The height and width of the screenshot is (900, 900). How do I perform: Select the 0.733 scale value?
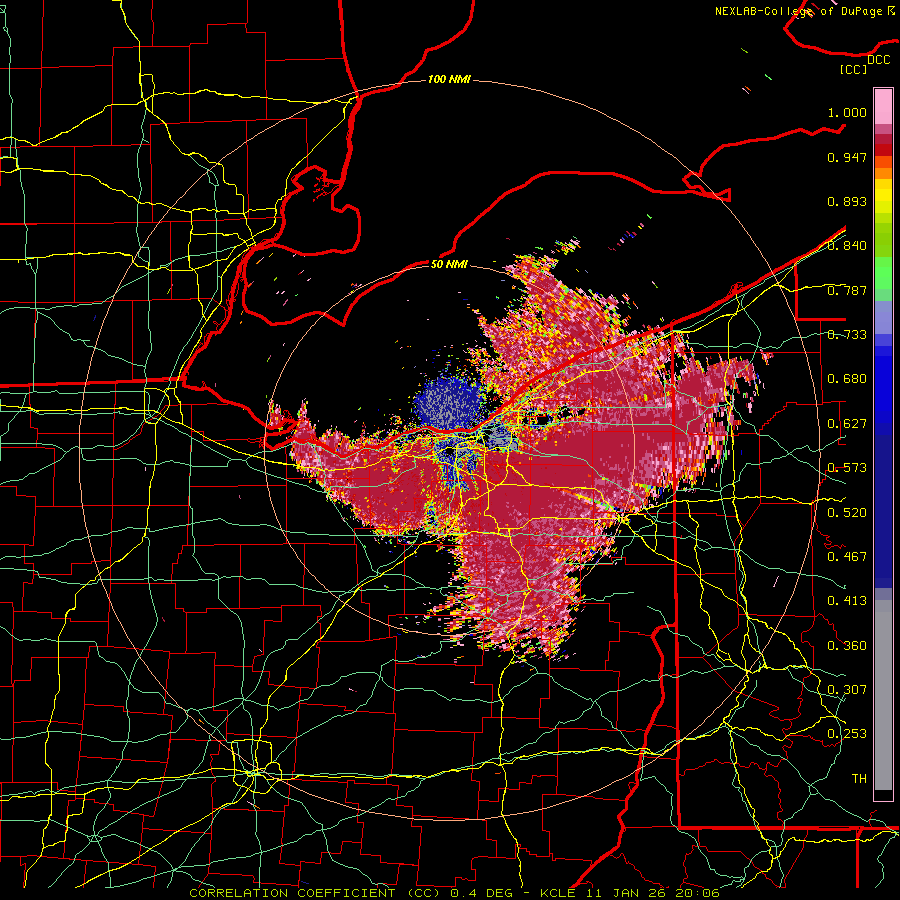(x=847, y=335)
